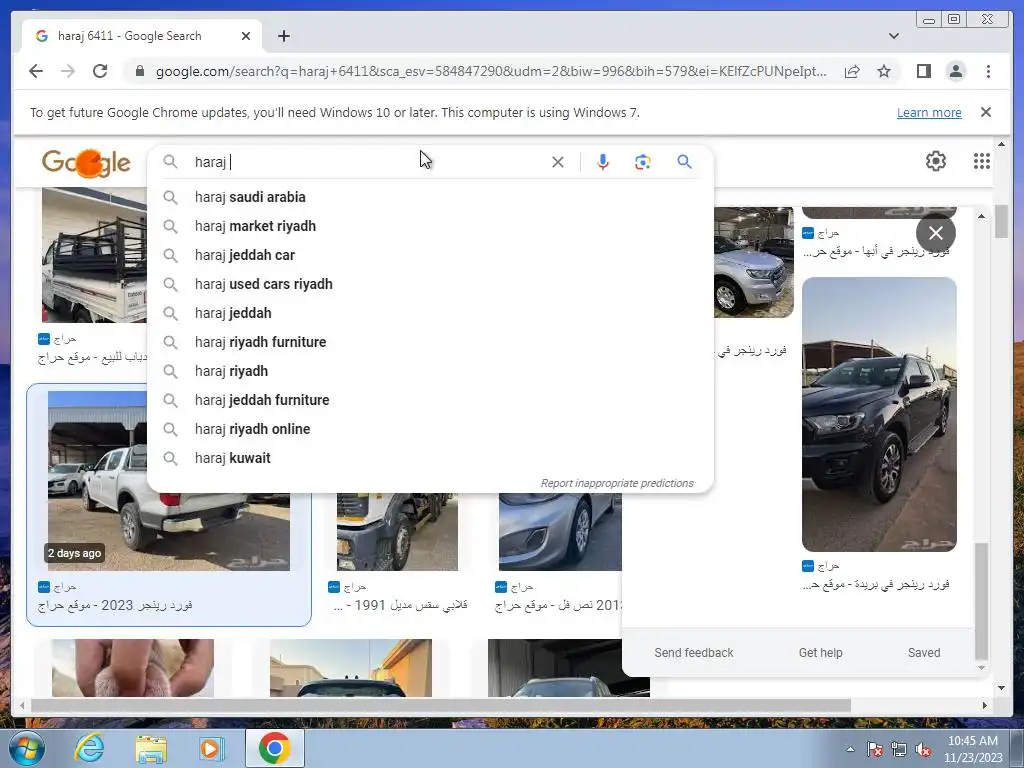Open Chrome profile avatar

pyautogui.click(x=955, y=71)
